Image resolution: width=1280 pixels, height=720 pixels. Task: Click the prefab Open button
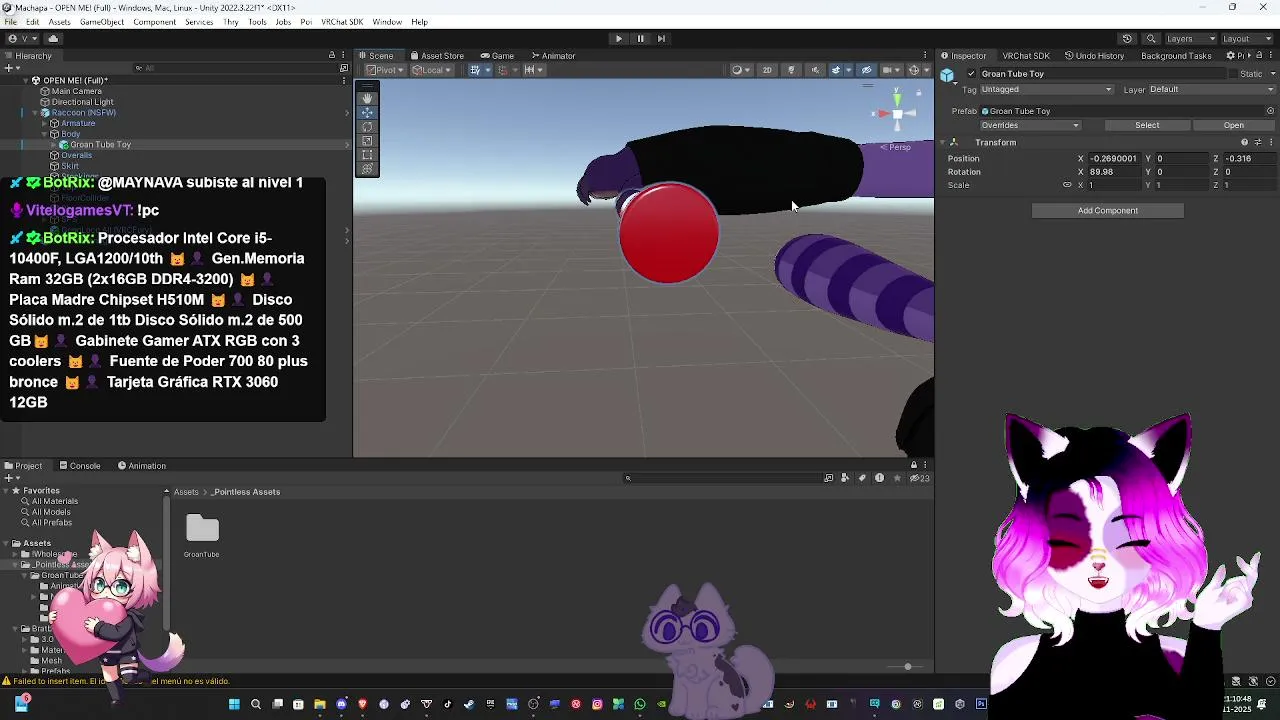1234,125
